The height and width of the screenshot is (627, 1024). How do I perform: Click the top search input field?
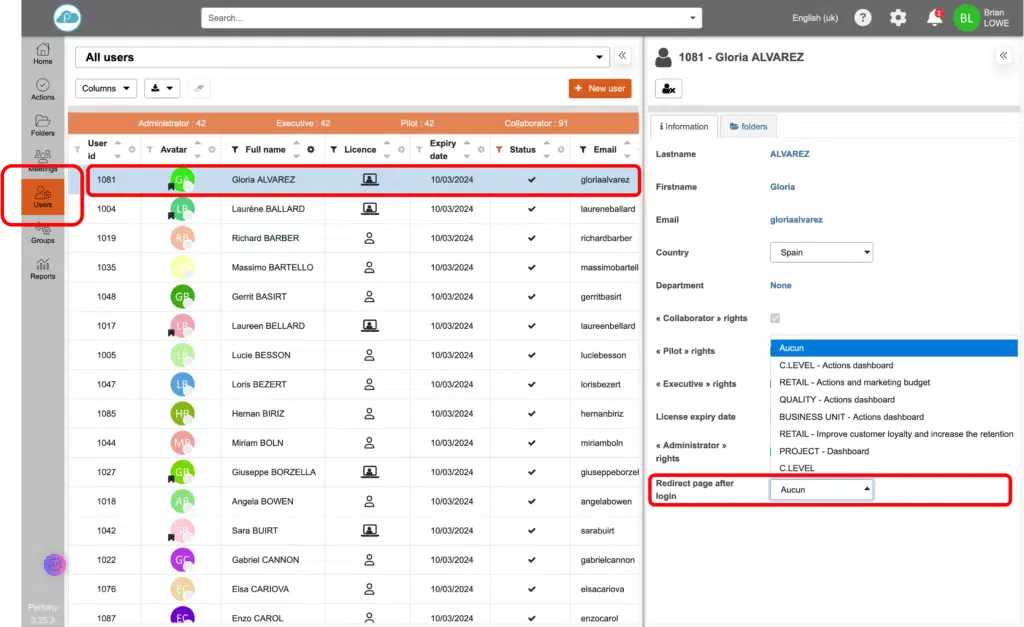pos(451,18)
